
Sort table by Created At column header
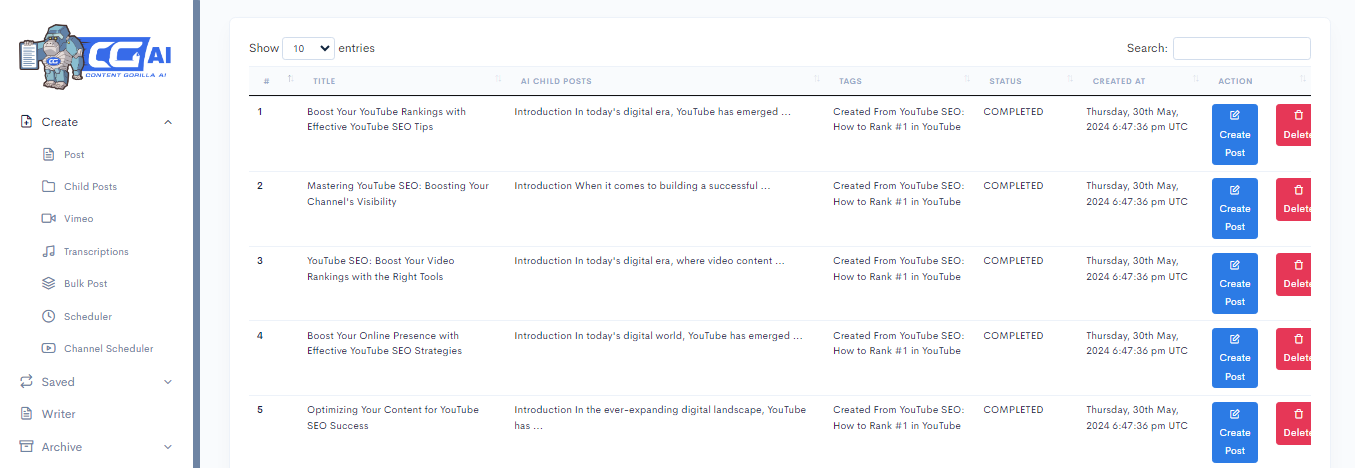tap(1141, 81)
